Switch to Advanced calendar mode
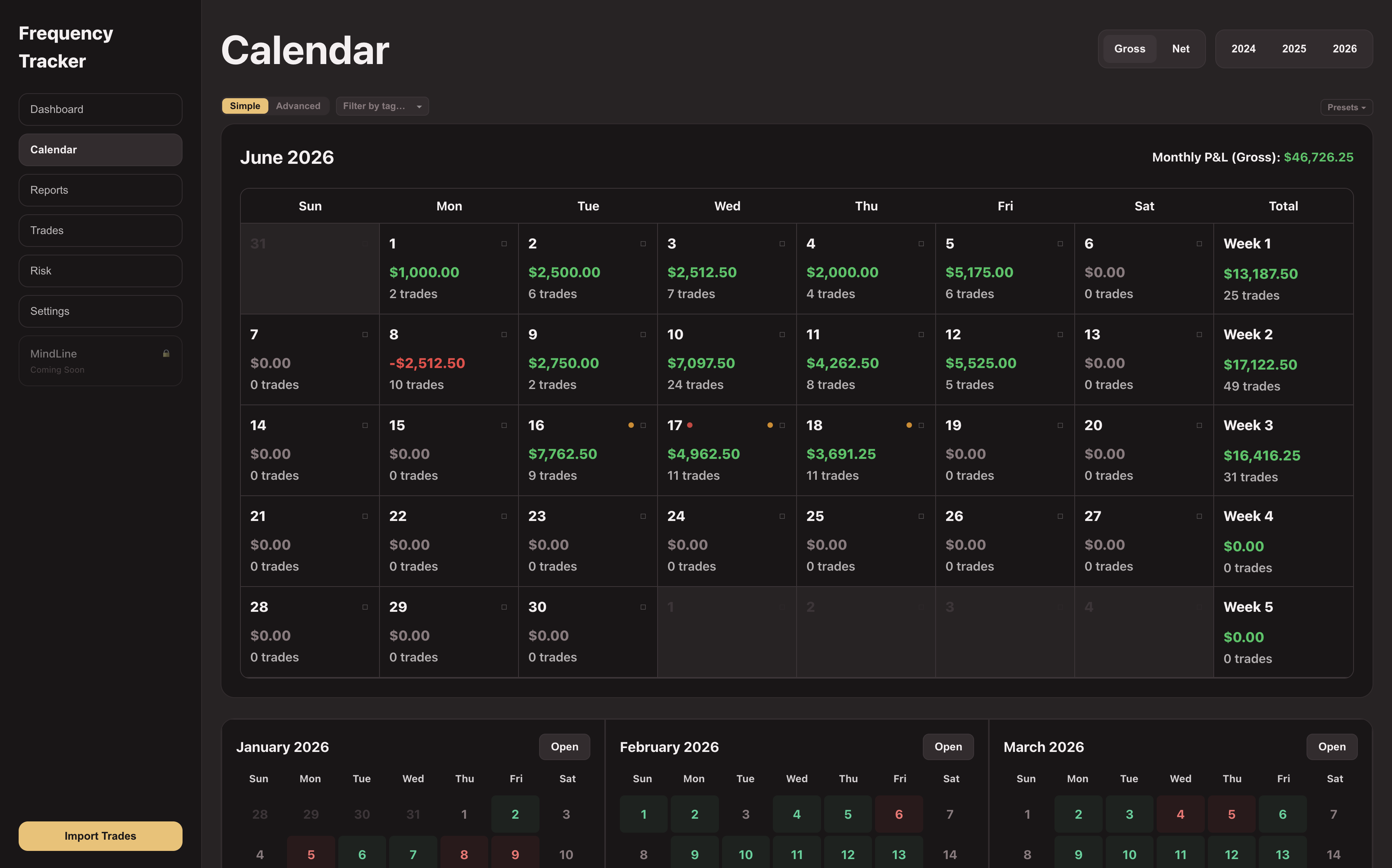The width and height of the screenshot is (1392, 868). click(x=298, y=106)
